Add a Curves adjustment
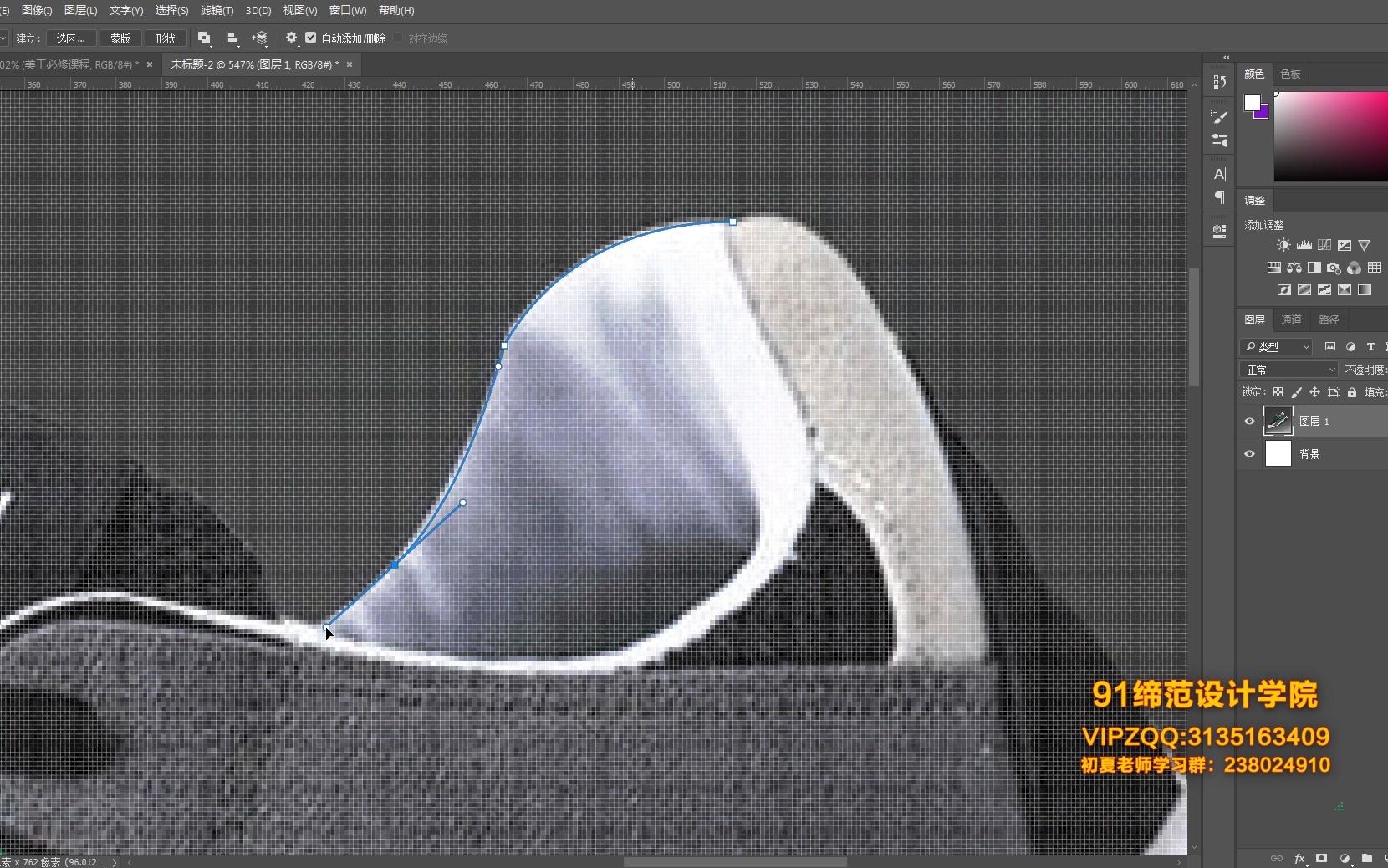 (1324, 245)
